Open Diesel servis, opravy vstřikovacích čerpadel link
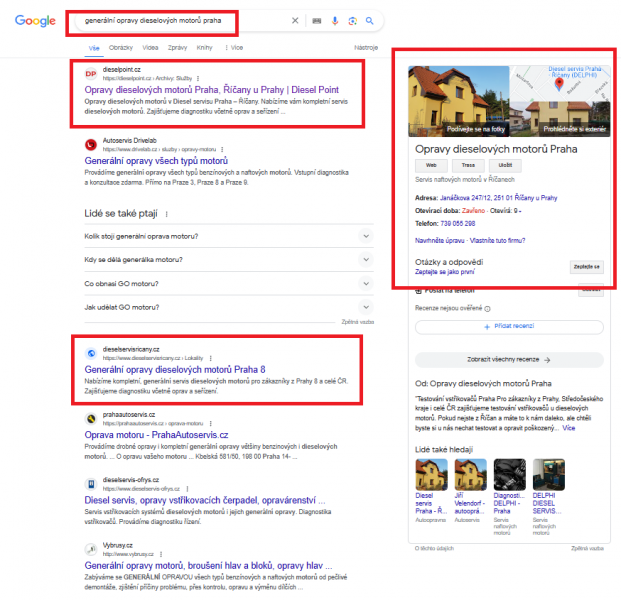 pyautogui.click(x=205, y=500)
